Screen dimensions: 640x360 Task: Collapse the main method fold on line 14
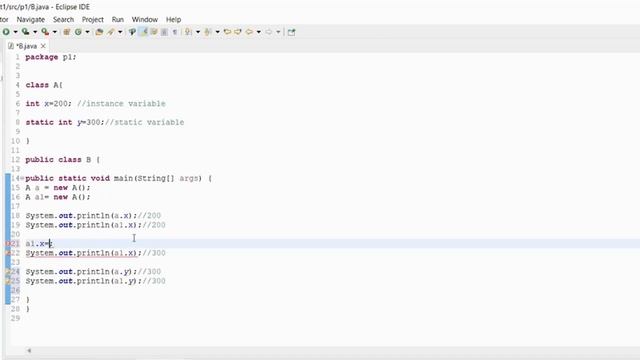click(x=22, y=178)
